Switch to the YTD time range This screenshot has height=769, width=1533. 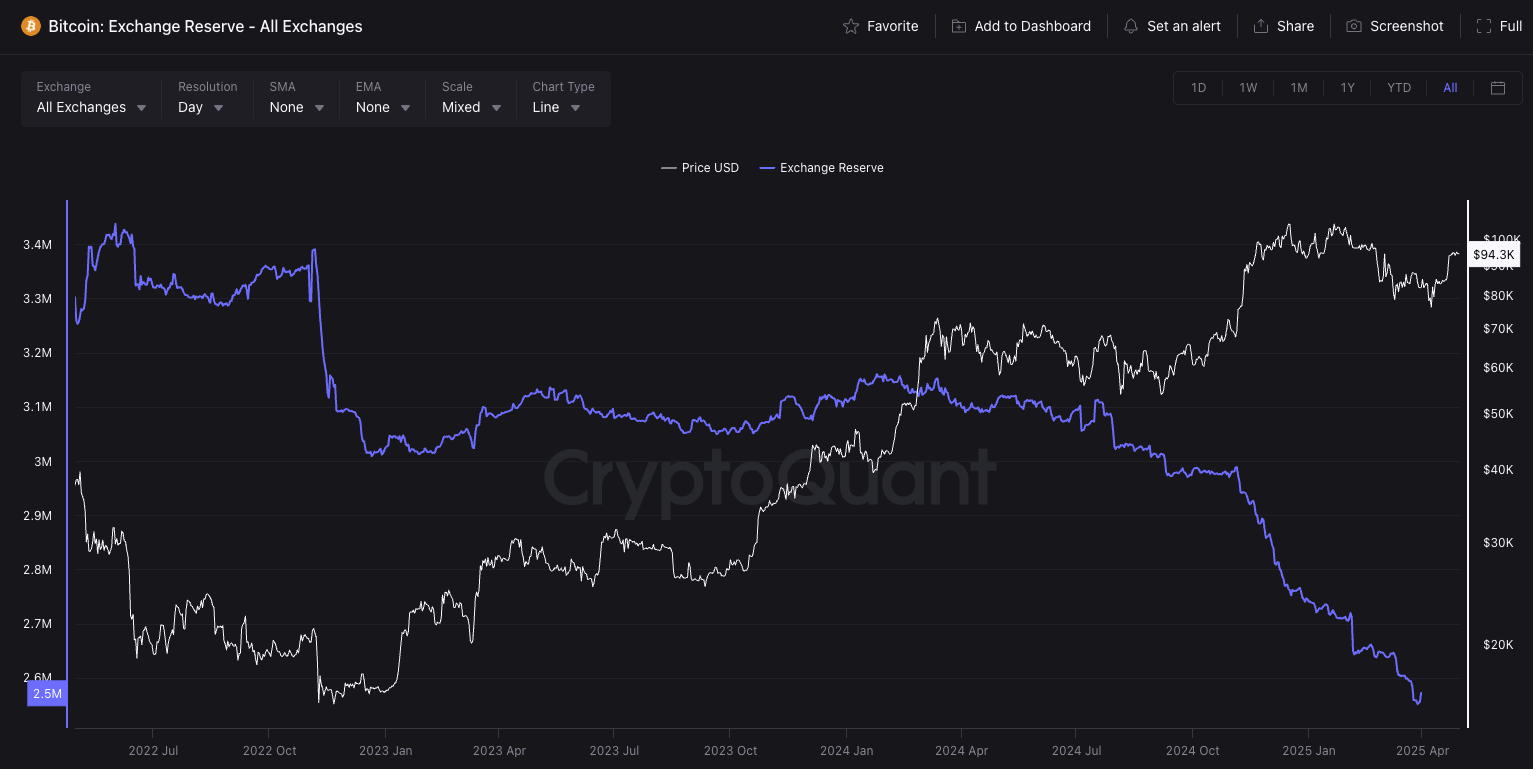pyautogui.click(x=1399, y=88)
